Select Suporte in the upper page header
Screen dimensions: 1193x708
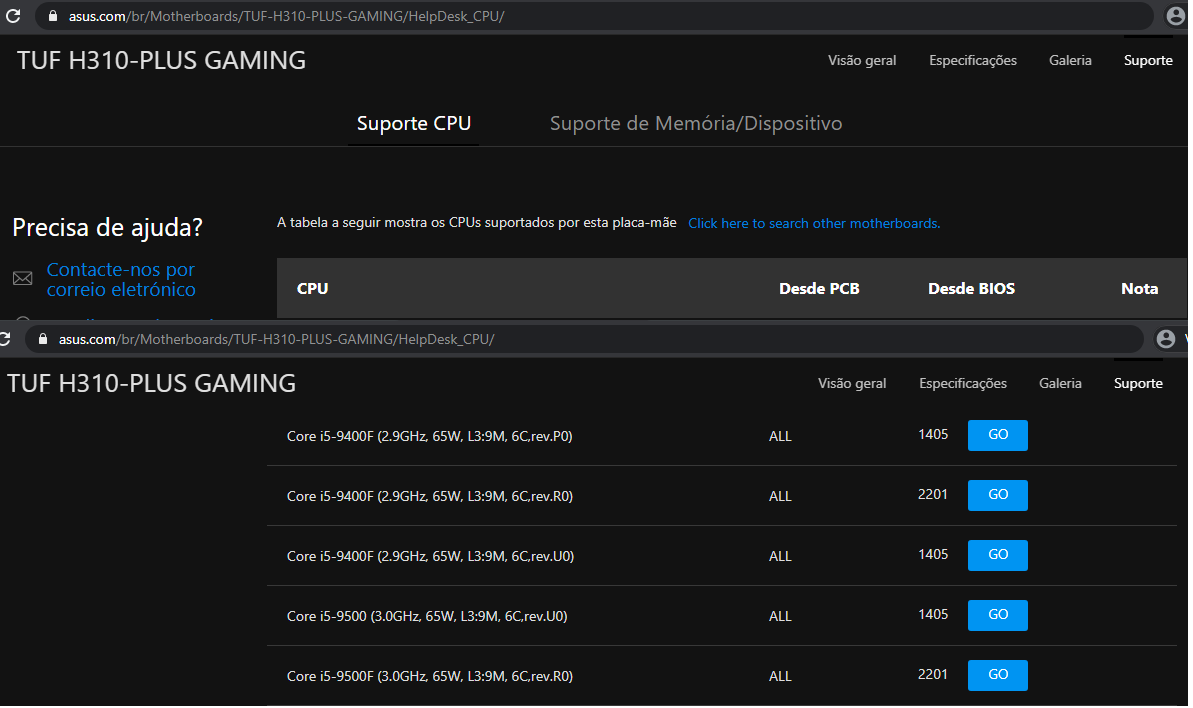click(x=1148, y=60)
